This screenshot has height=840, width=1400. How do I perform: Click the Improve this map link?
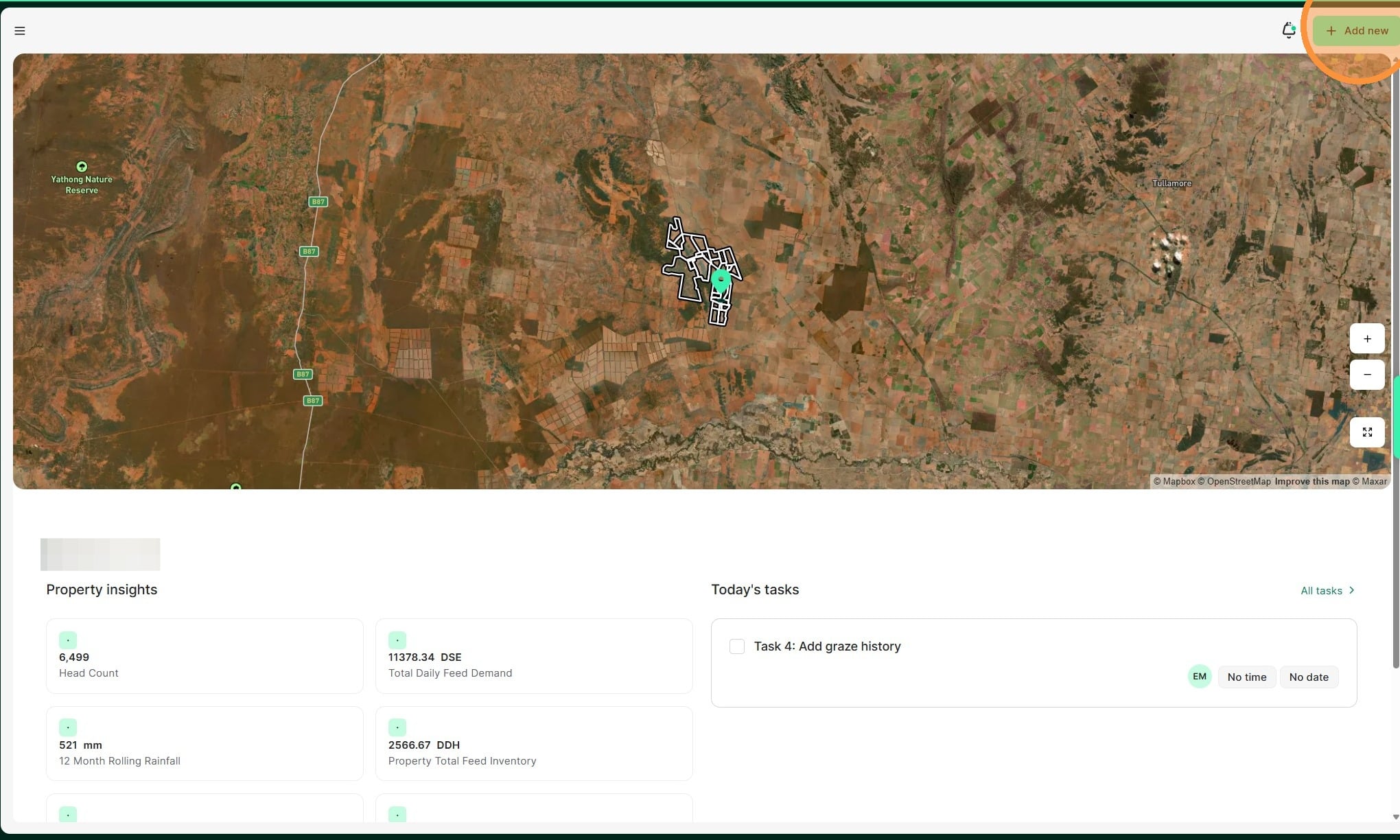click(x=1311, y=482)
